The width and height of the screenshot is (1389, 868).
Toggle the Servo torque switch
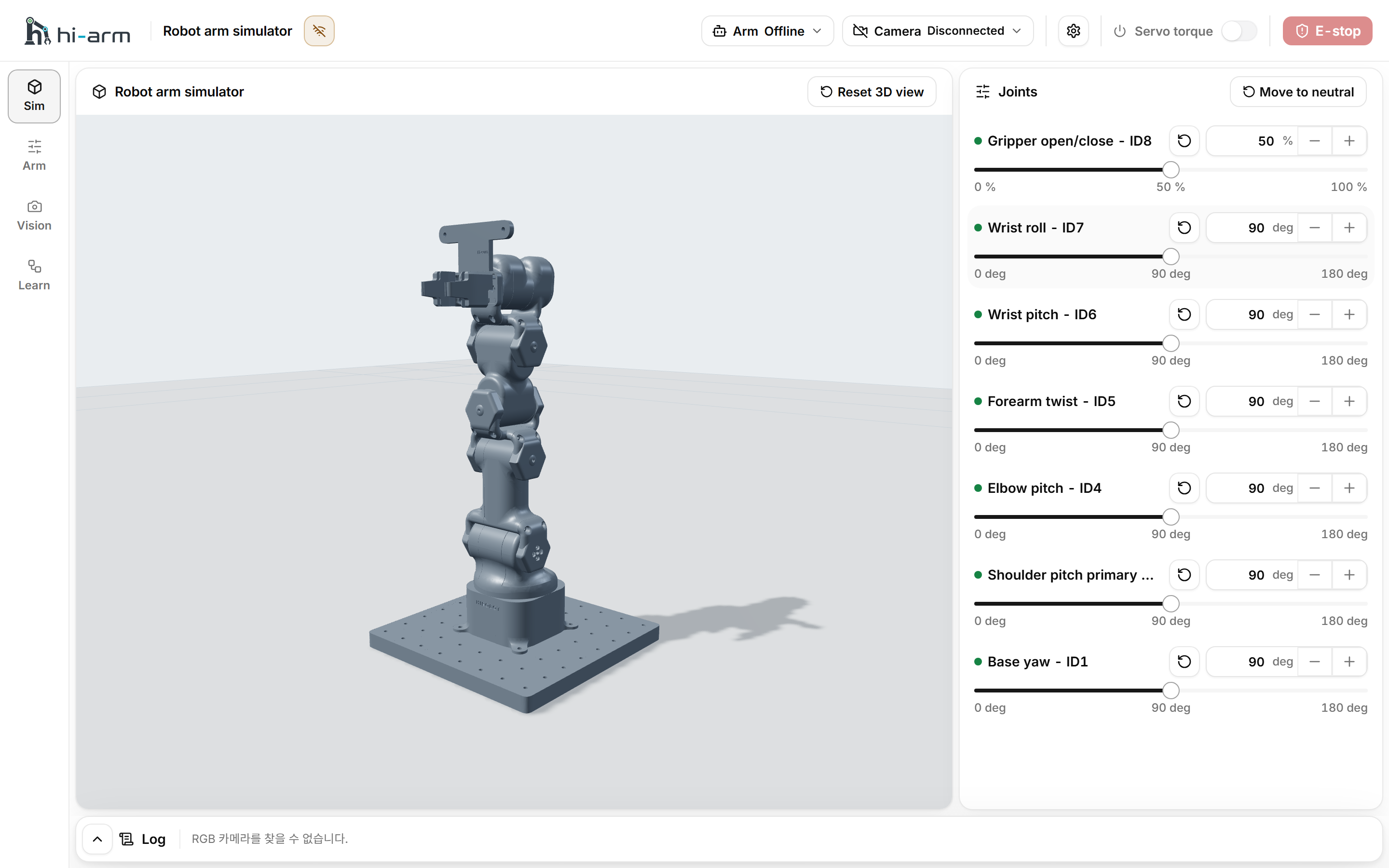click(1239, 31)
